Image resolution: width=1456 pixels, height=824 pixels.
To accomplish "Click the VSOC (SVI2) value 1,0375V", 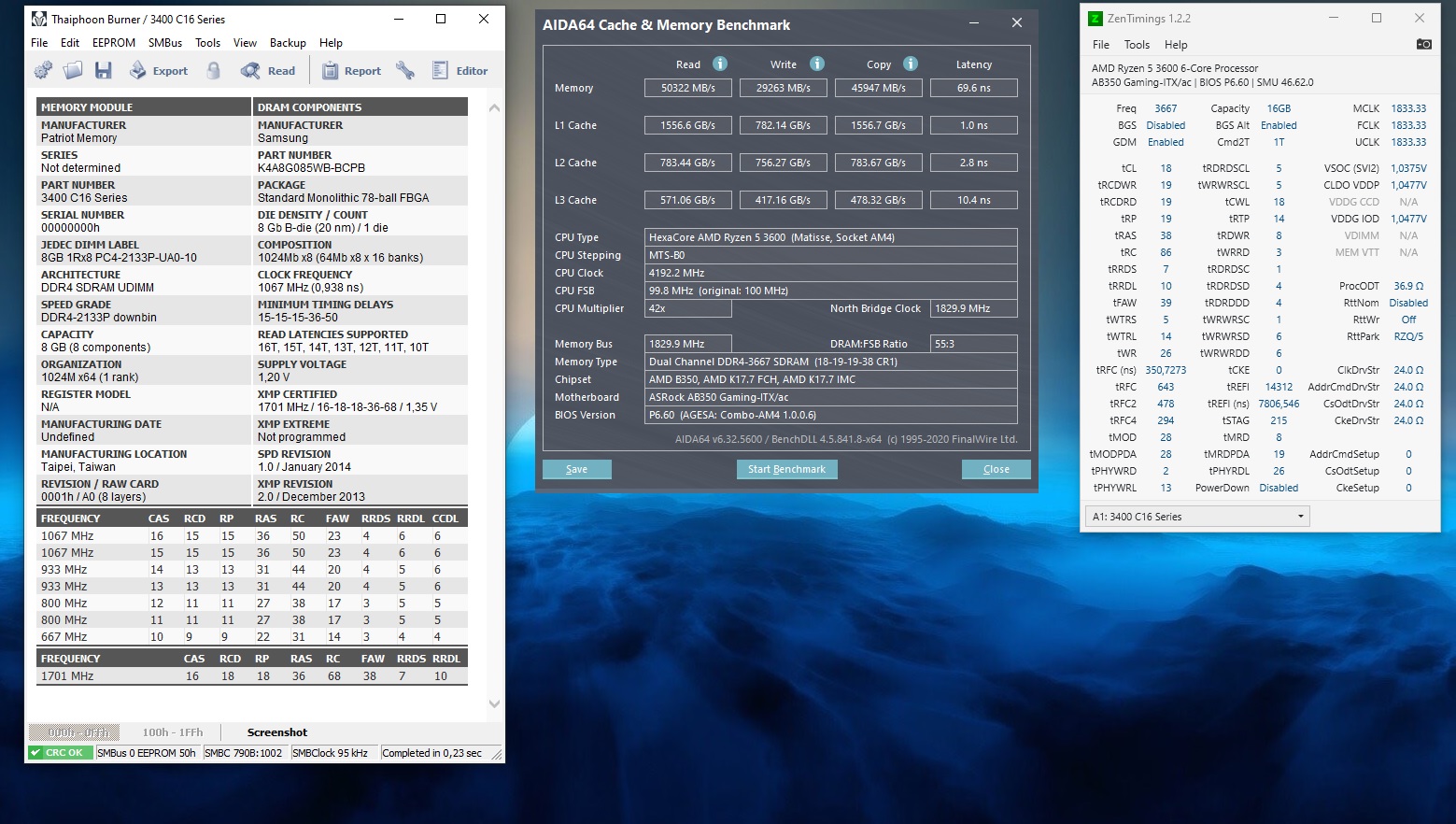I will pyautogui.click(x=1408, y=168).
